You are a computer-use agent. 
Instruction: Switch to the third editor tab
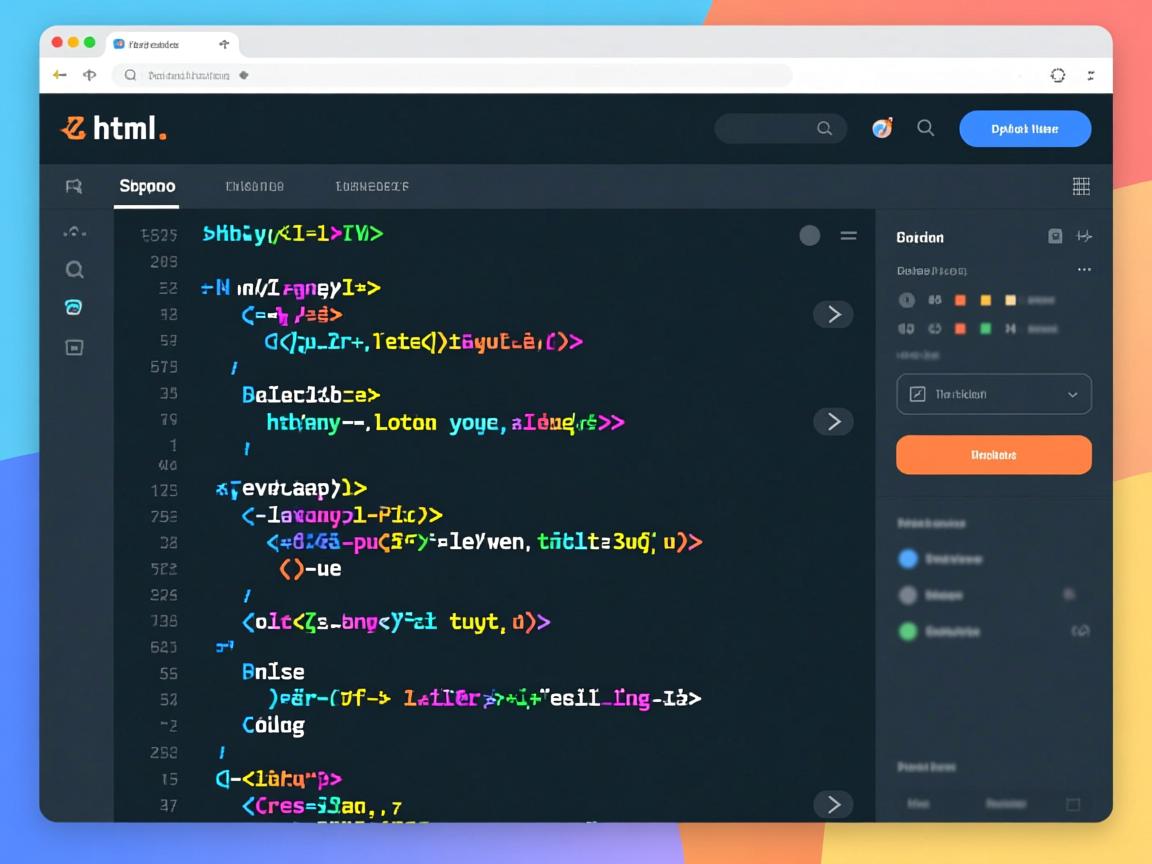point(371,186)
